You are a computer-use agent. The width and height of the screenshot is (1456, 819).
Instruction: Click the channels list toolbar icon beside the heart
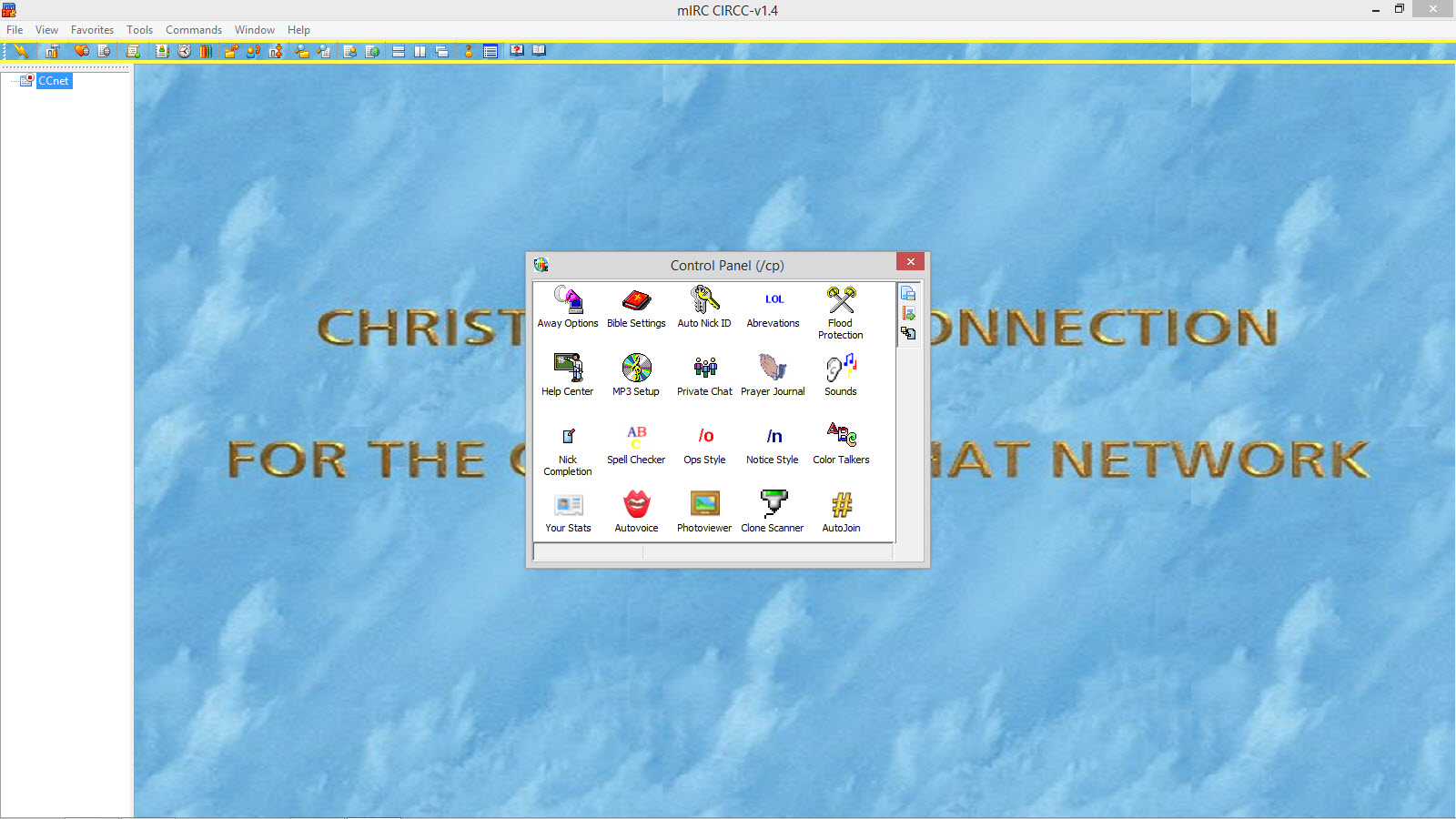(104, 51)
